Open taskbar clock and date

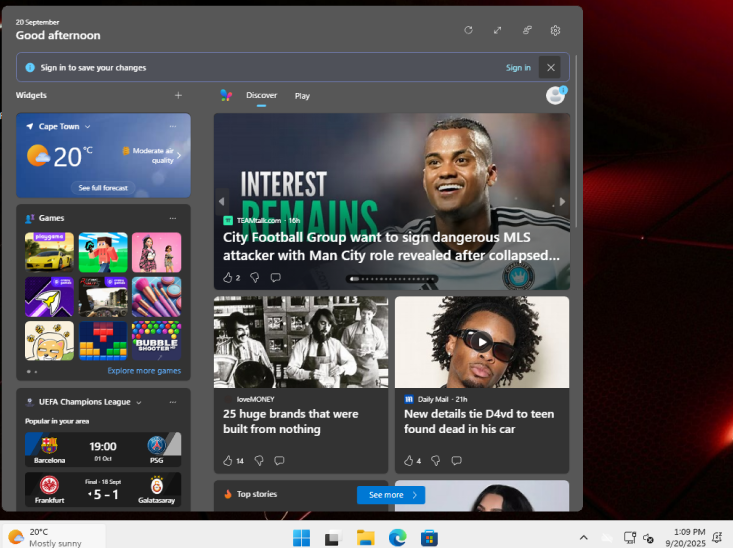click(x=685, y=538)
